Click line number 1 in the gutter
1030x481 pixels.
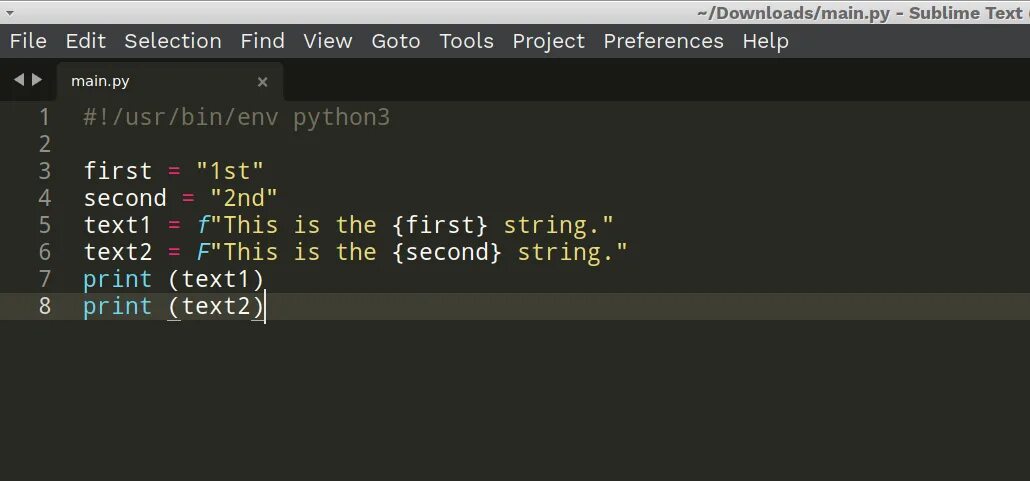44,117
